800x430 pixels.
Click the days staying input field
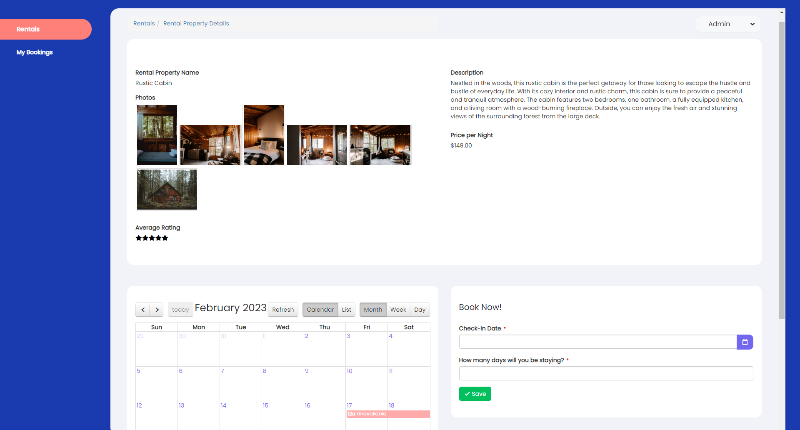pos(605,373)
